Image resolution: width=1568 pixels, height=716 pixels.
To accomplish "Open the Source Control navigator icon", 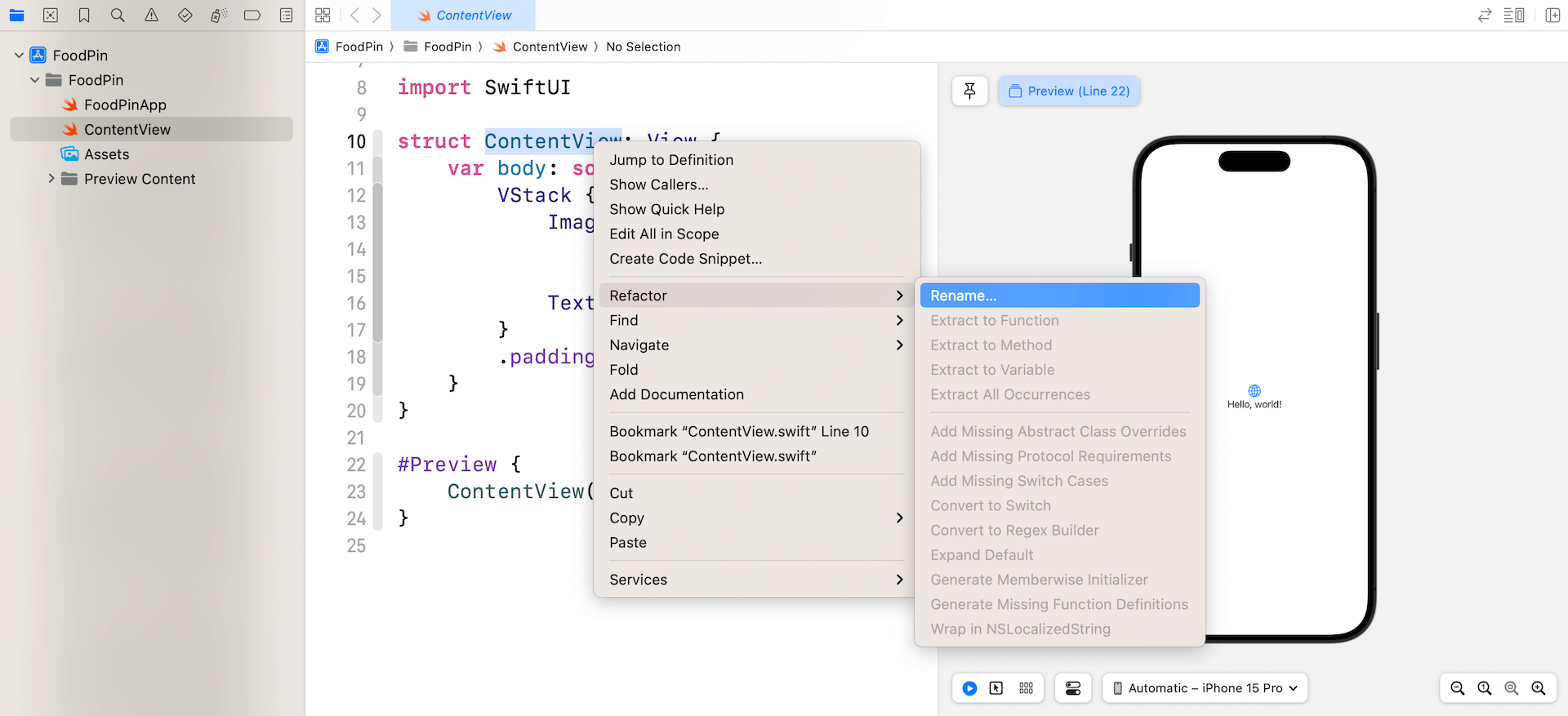I will pos(51,15).
